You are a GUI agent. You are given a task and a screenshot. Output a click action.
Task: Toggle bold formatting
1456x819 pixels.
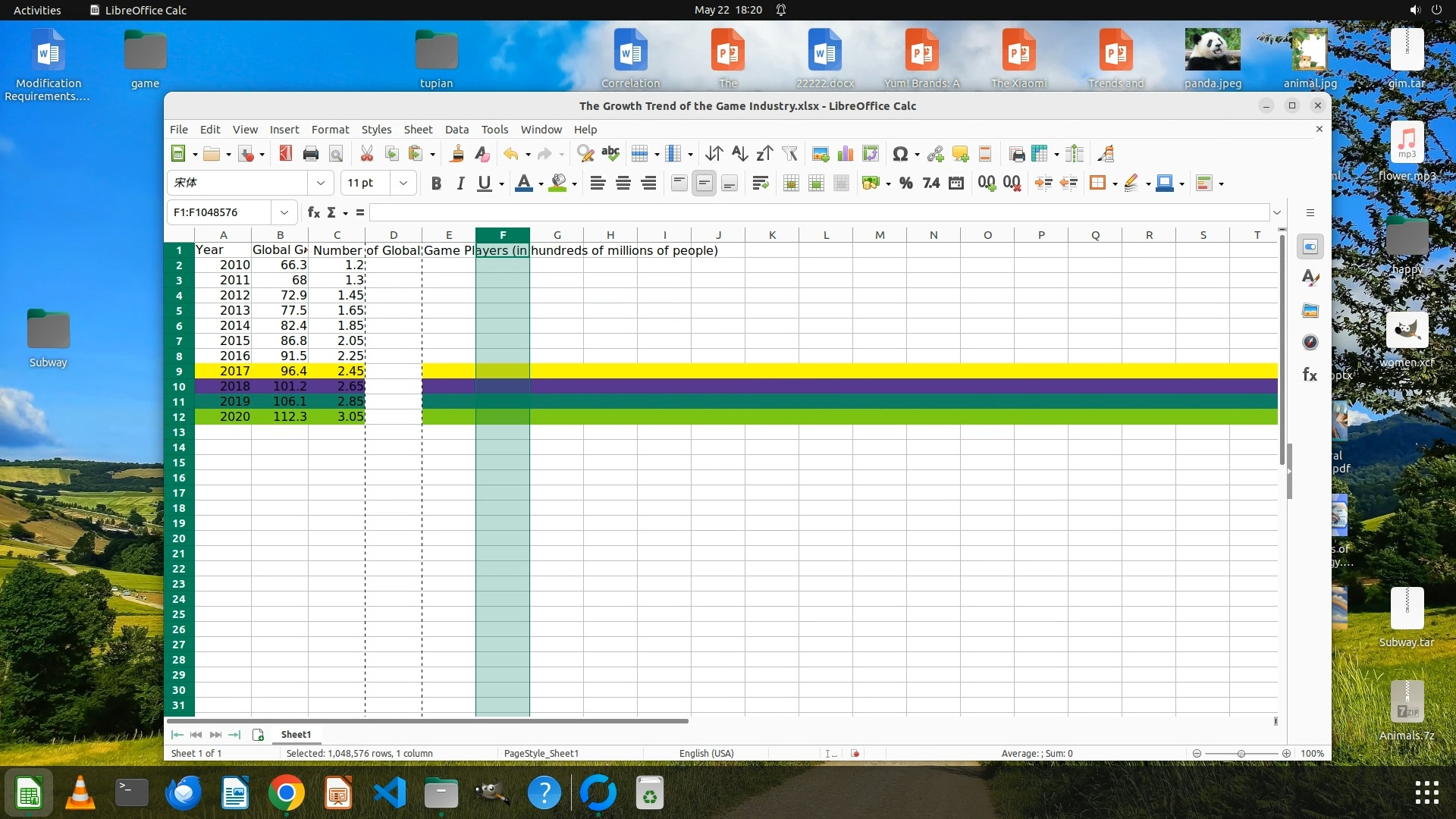coord(436,183)
